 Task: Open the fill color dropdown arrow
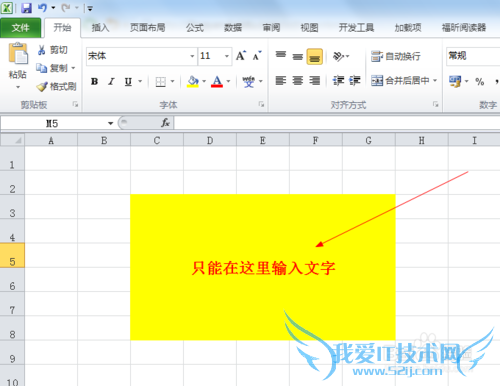point(204,81)
